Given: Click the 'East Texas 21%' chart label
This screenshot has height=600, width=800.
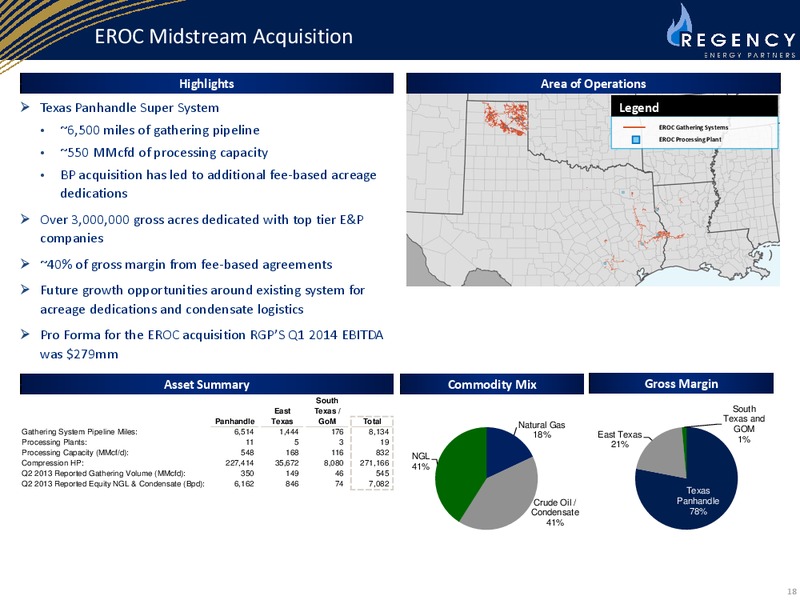Looking at the screenshot, I should 619,439.
